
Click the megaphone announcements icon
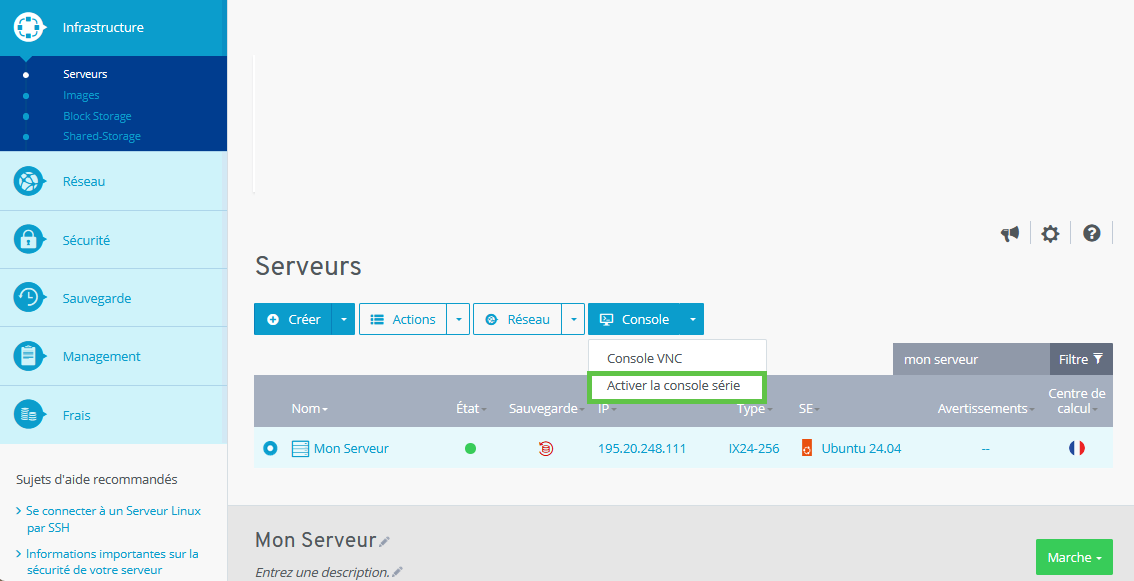(1010, 233)
